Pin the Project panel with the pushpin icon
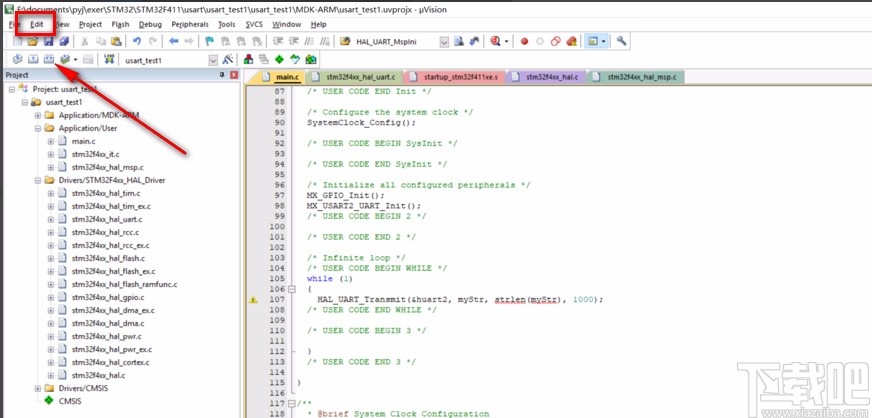This screenshot has width=872, height=418. [x=222, y=75]
